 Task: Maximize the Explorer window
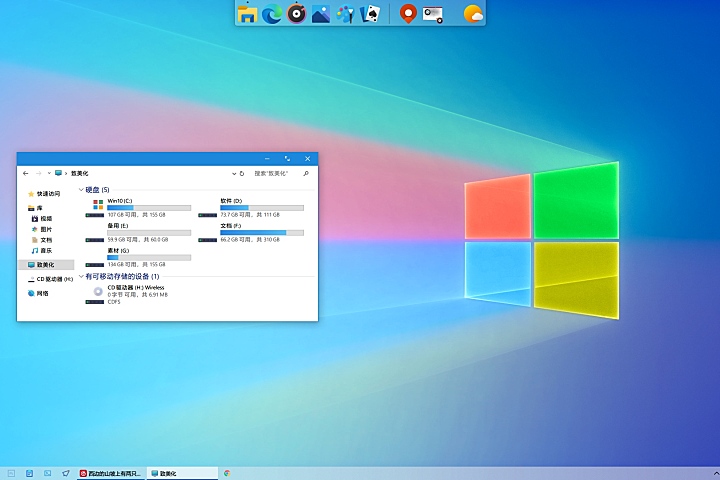(287, 158)
